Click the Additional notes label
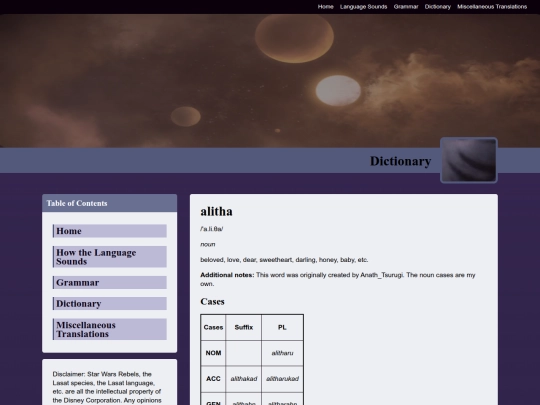540x405 pixels. point(227,275)
